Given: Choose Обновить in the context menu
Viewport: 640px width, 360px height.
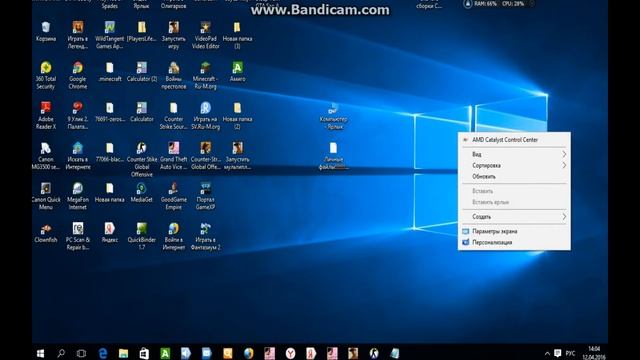Looking at the screenshot, I should [x=514, y=176].
